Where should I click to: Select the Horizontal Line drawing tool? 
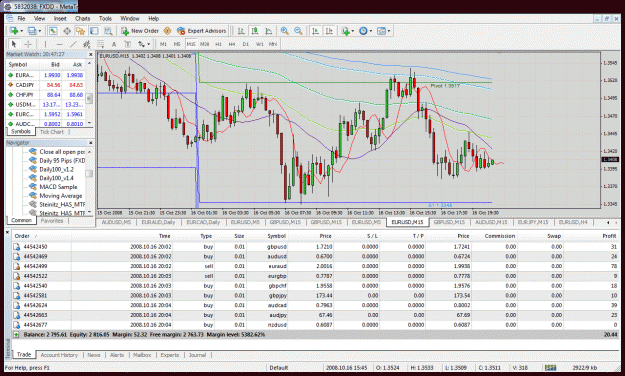(x=59, y=44)
